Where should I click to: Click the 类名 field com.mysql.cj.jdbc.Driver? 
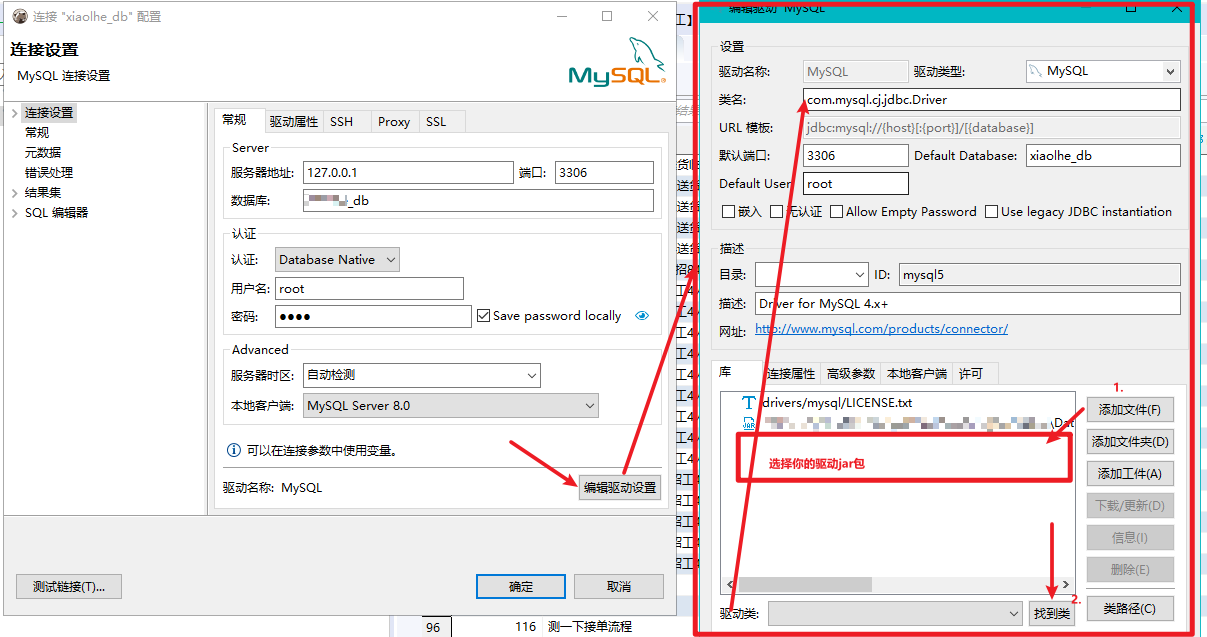[992, 100]
